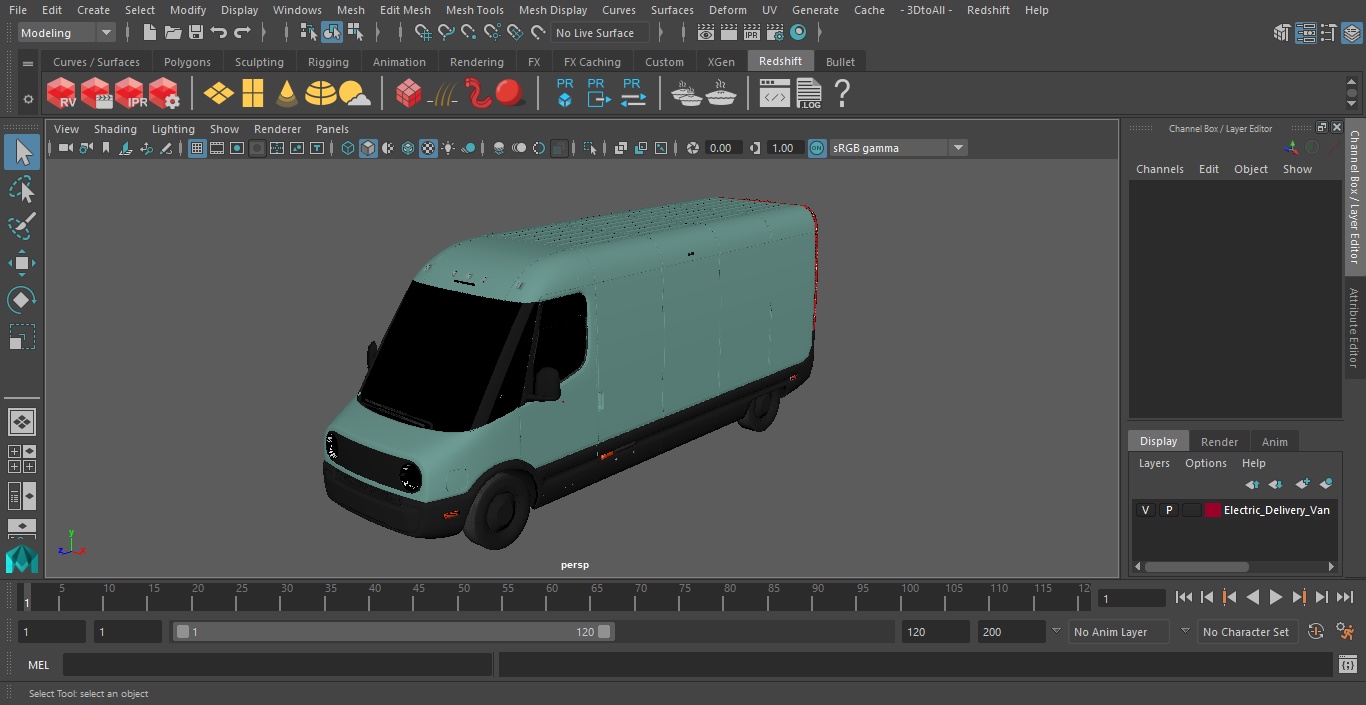Viewport: 1366px width, 705px height.
Task: Toggle textured display checker icon
Action: click(428, 148)
